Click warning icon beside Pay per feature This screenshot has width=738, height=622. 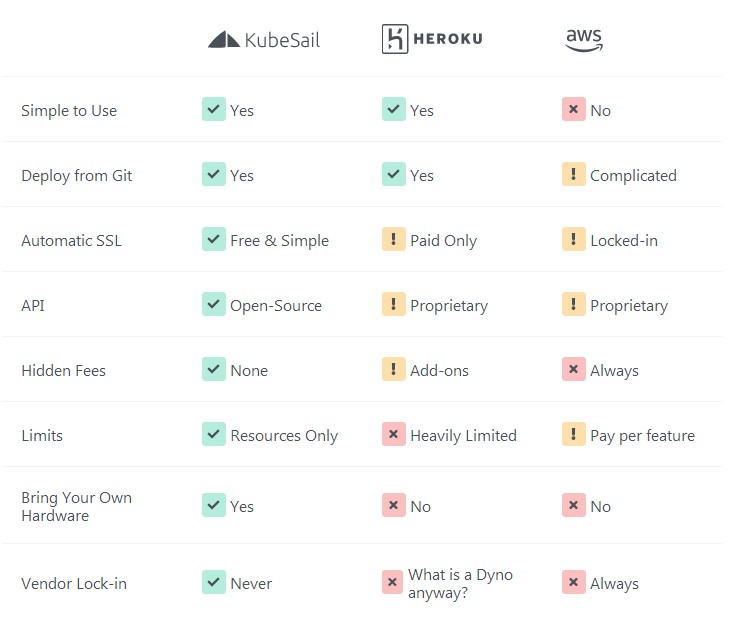(573, 434)
